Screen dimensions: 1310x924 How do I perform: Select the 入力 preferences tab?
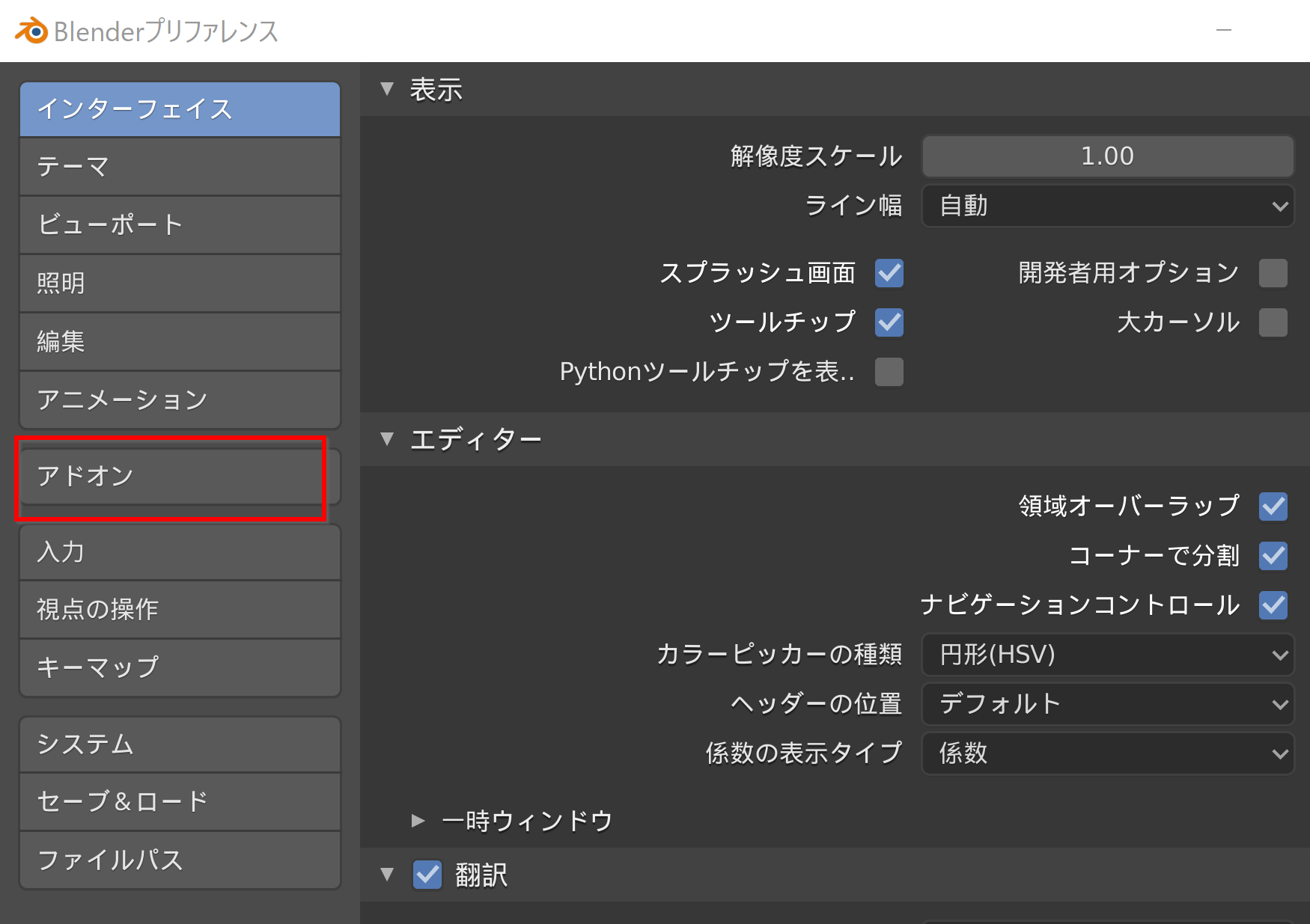(180, 552)
